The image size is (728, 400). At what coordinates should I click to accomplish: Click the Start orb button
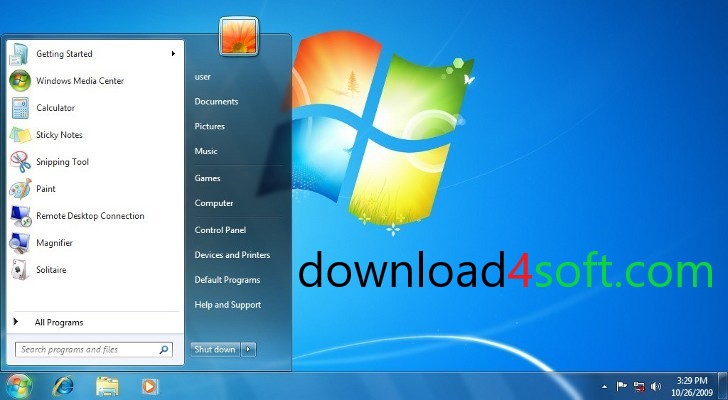(x=19, y=386)
